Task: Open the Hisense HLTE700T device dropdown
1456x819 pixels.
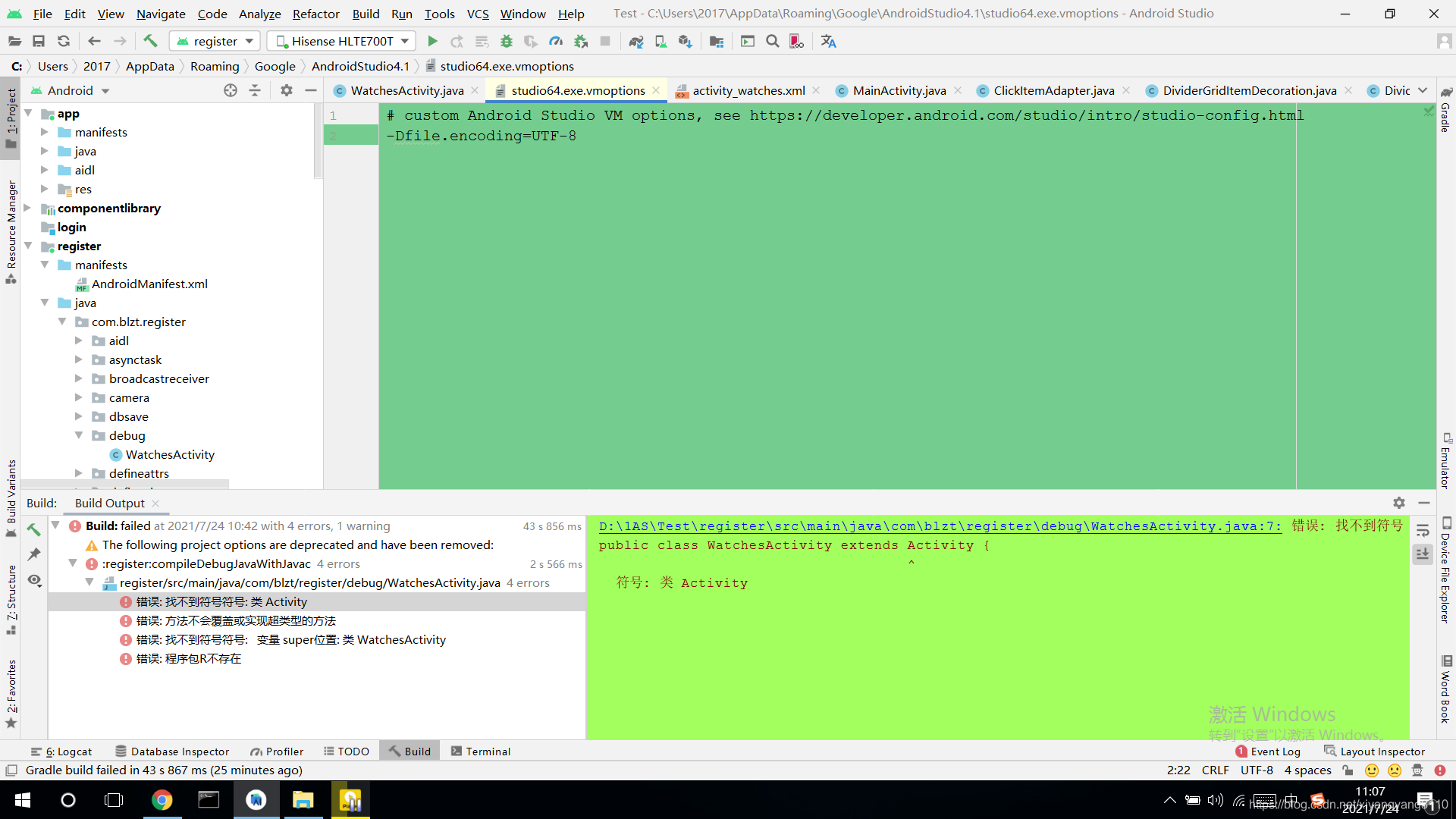Action: point(342,42)
